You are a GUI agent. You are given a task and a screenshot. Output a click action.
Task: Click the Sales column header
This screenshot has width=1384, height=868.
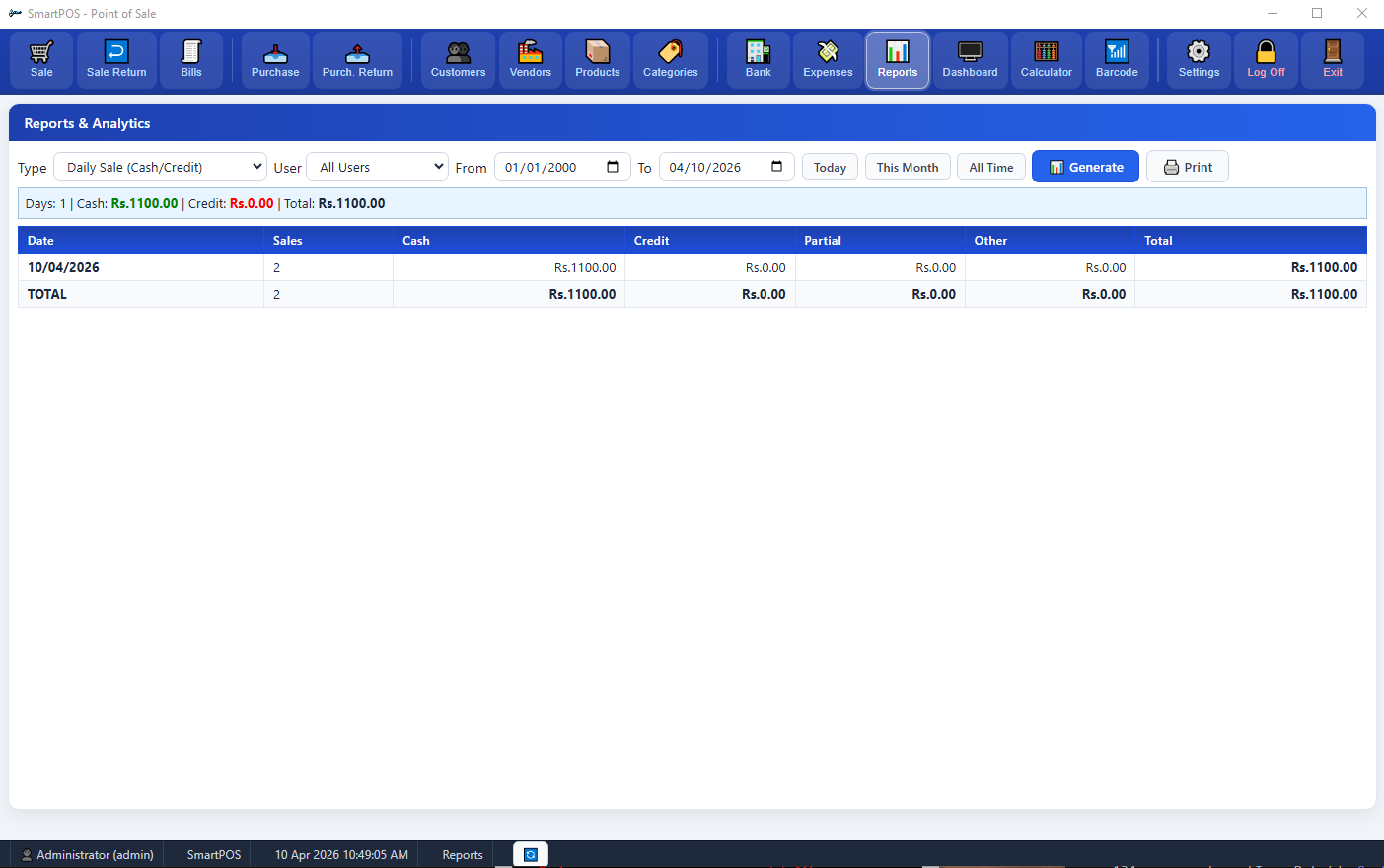pyautogui.click(x=288, y=241)
